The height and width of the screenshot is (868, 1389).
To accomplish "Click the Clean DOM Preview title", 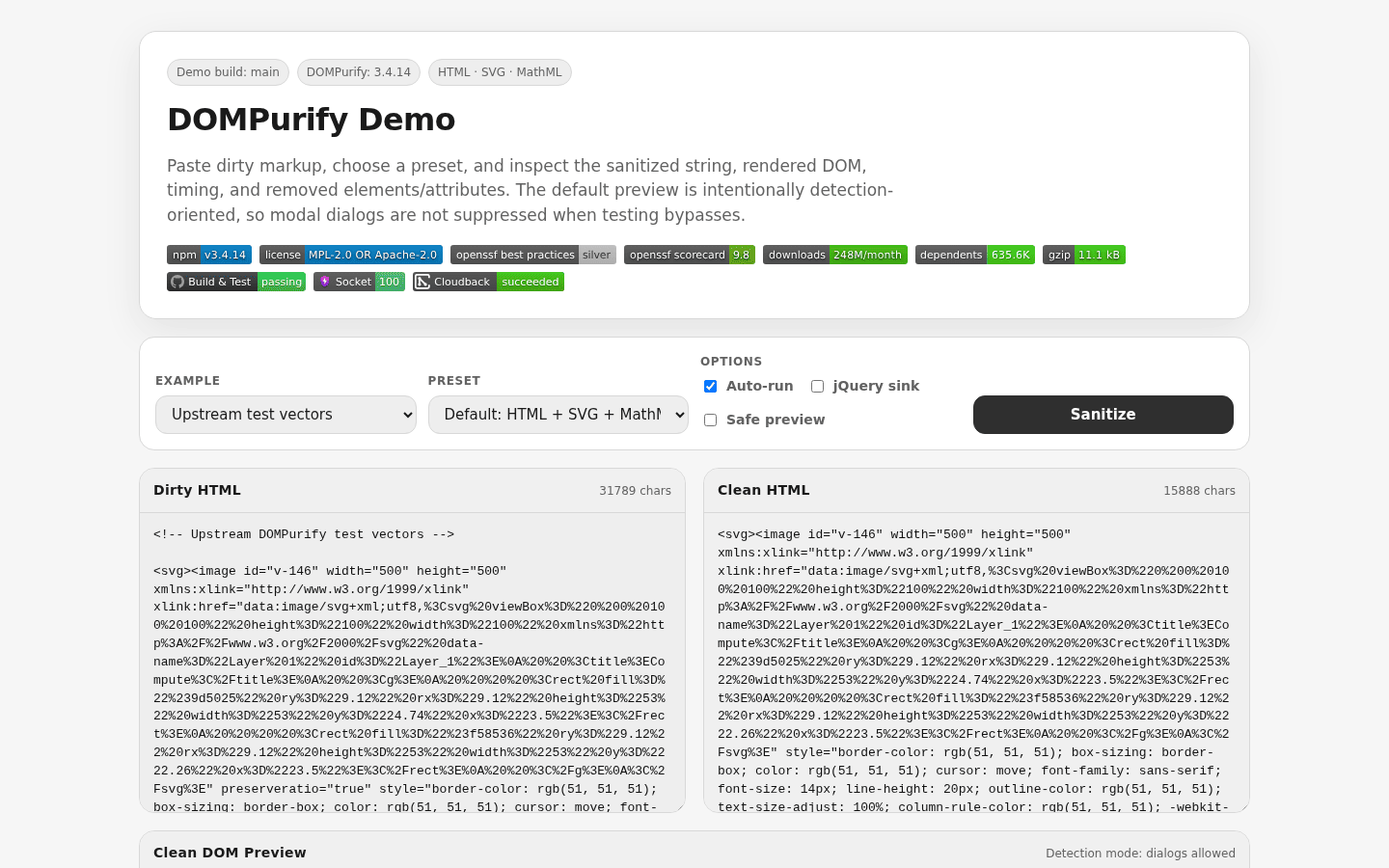I will [230, 853].
